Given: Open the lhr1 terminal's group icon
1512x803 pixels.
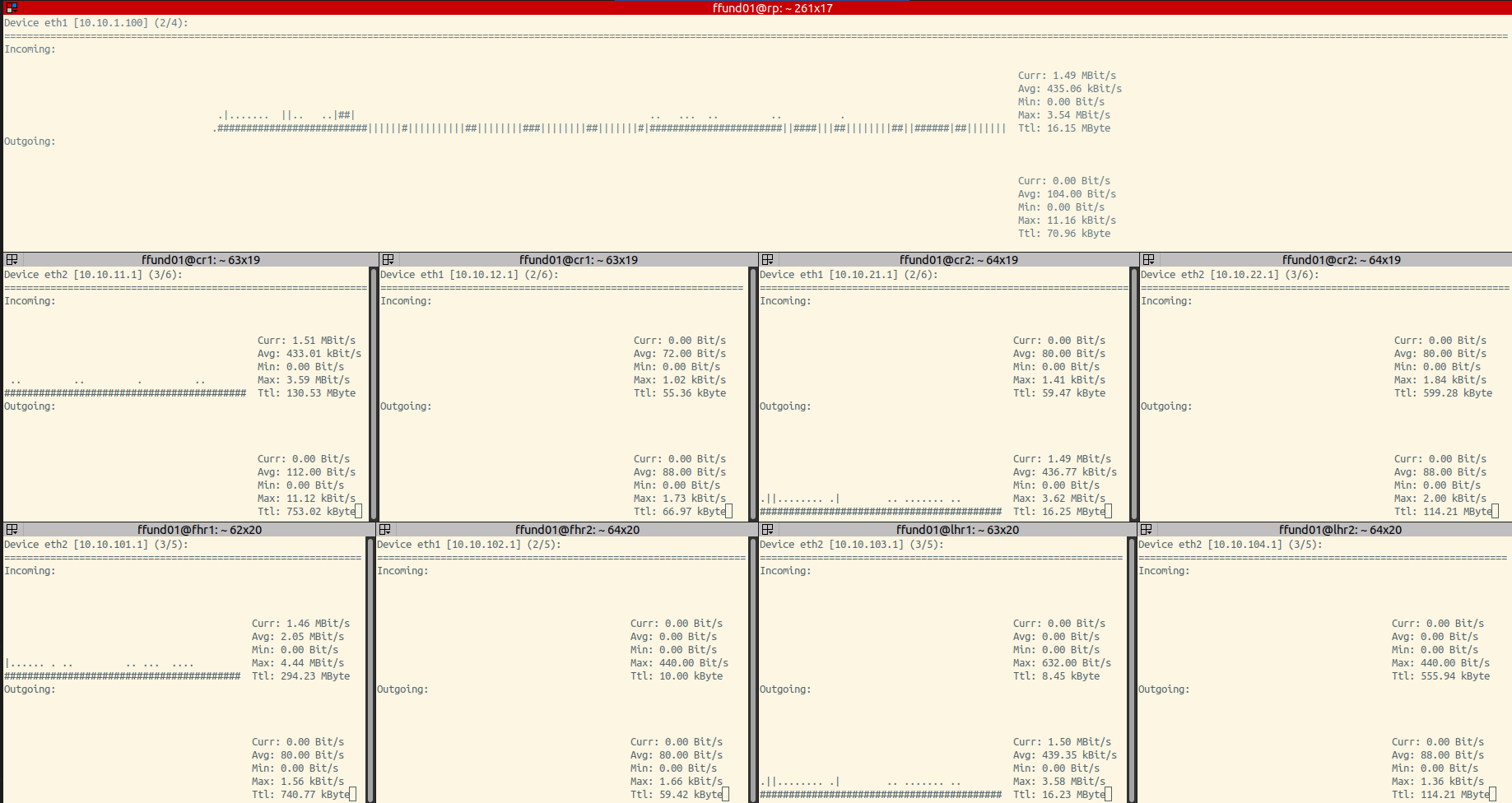Looking at the screenshot, I should point(767,530).
